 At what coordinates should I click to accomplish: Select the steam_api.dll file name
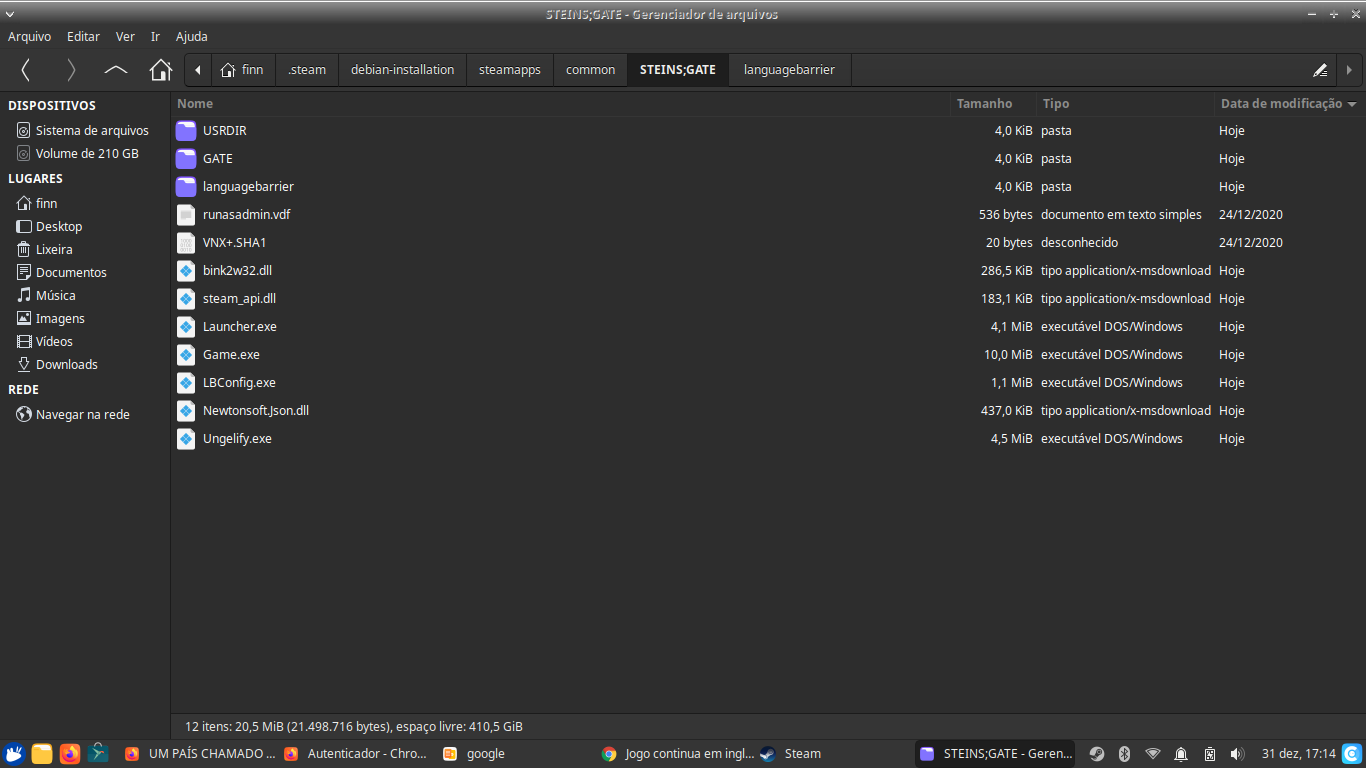click(x=239, y=299)
